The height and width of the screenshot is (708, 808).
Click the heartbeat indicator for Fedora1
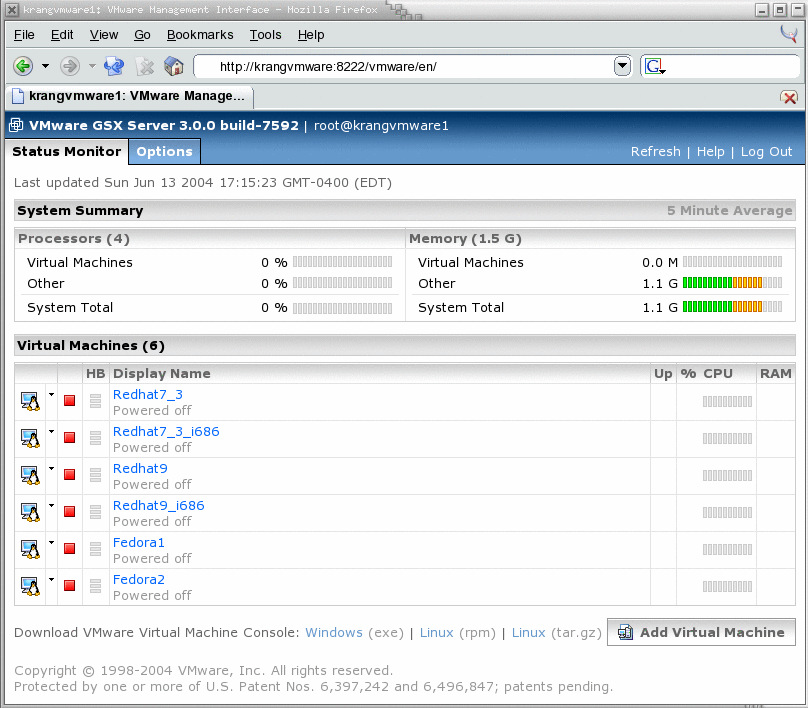coord(95,549)
